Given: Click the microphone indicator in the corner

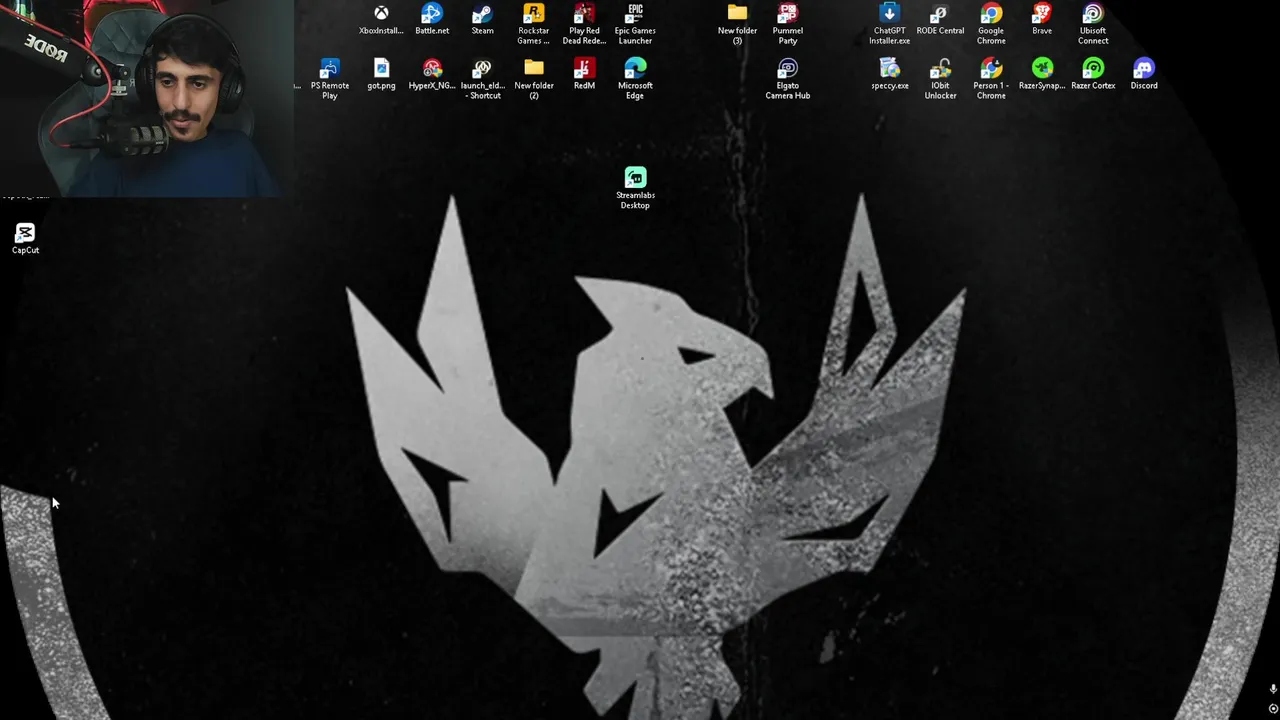Looking at the screenshot, I should click(x=1273, y=689).
